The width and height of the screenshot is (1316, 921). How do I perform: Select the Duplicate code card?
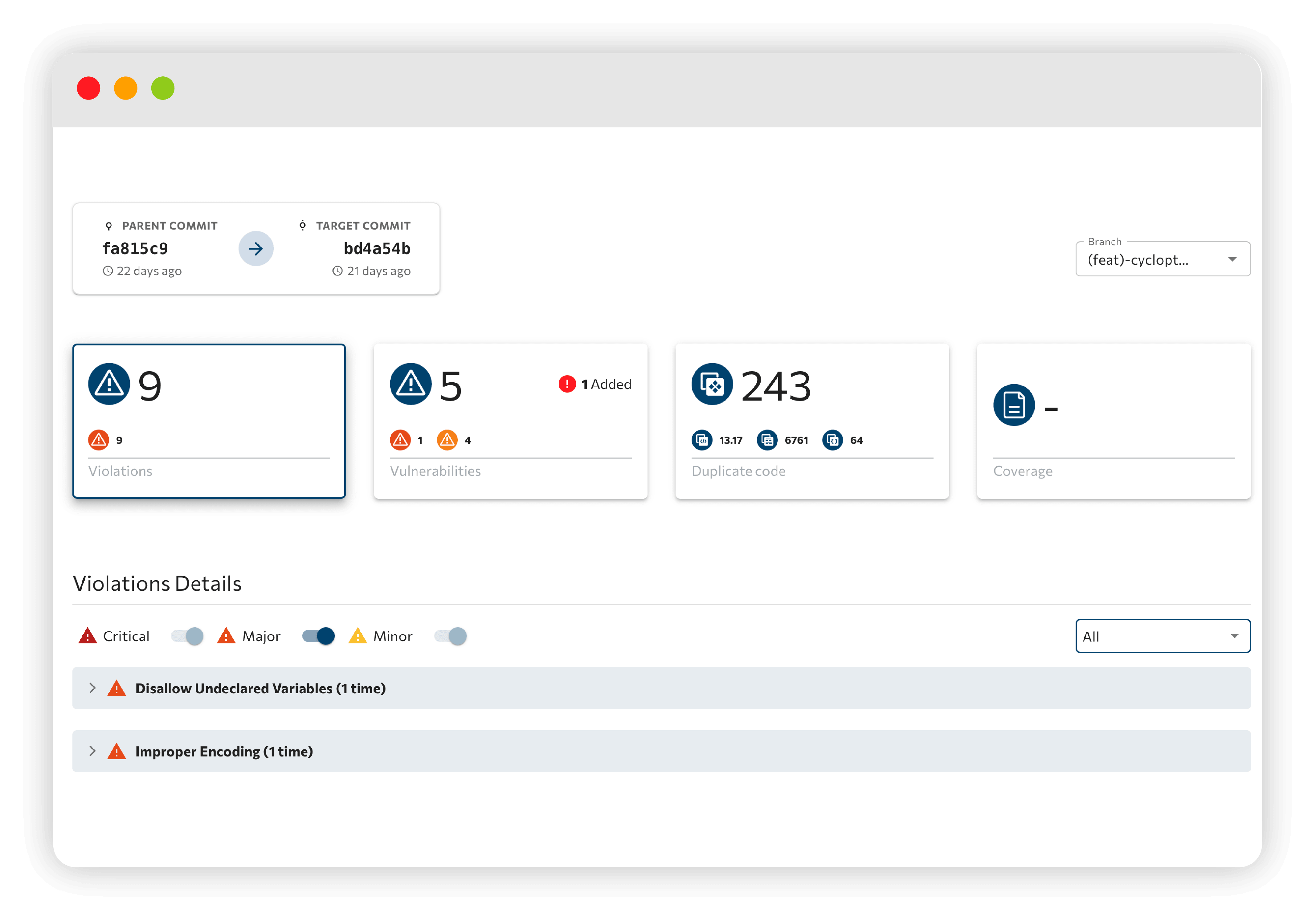[x=812, y=421]
